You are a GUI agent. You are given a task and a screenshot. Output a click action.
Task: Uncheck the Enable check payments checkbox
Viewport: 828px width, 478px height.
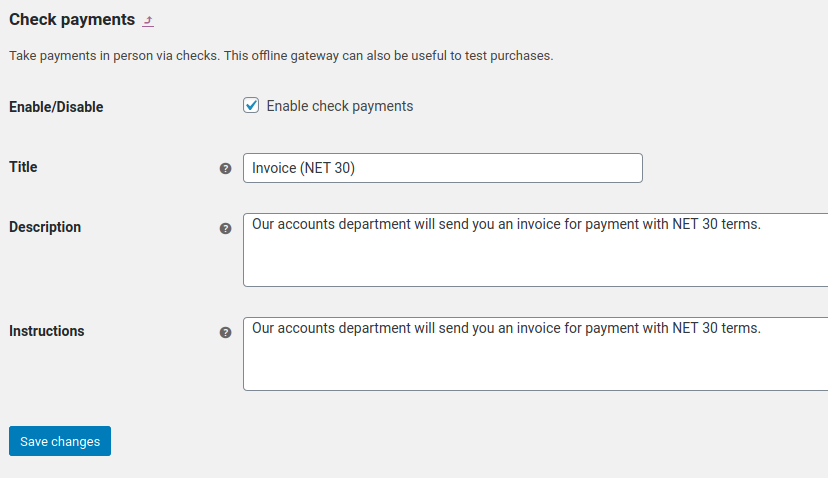click(251, 106)
